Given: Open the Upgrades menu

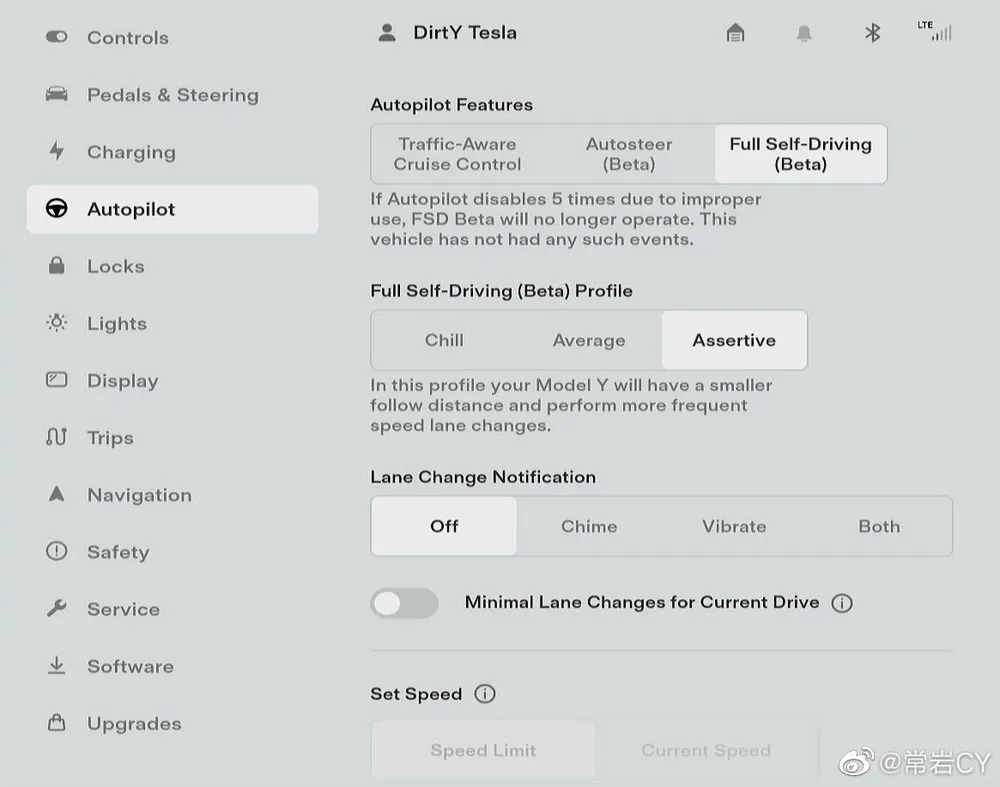Looking at the screenshot, I should pyautogui.click(x=172, y=723).
